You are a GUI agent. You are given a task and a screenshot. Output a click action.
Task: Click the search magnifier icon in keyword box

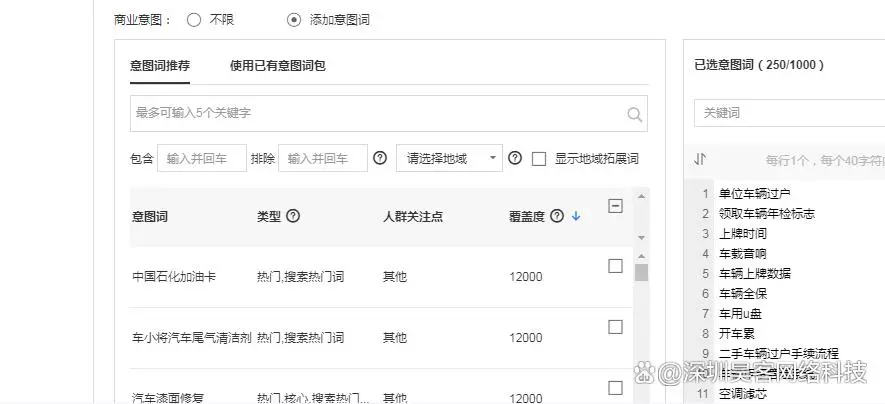[x=634, y=115]
